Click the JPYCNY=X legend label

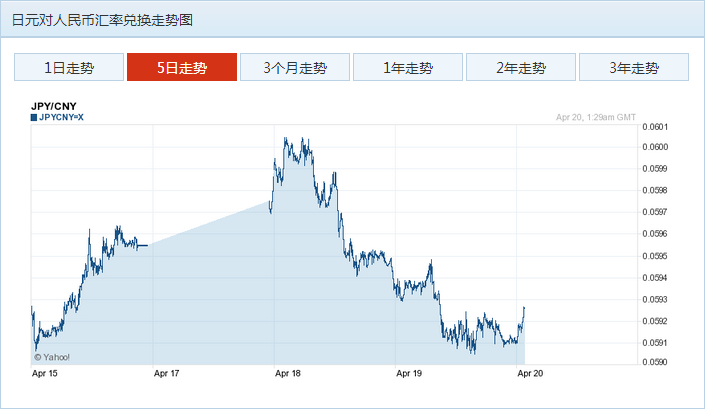click(x=62, y=117)
